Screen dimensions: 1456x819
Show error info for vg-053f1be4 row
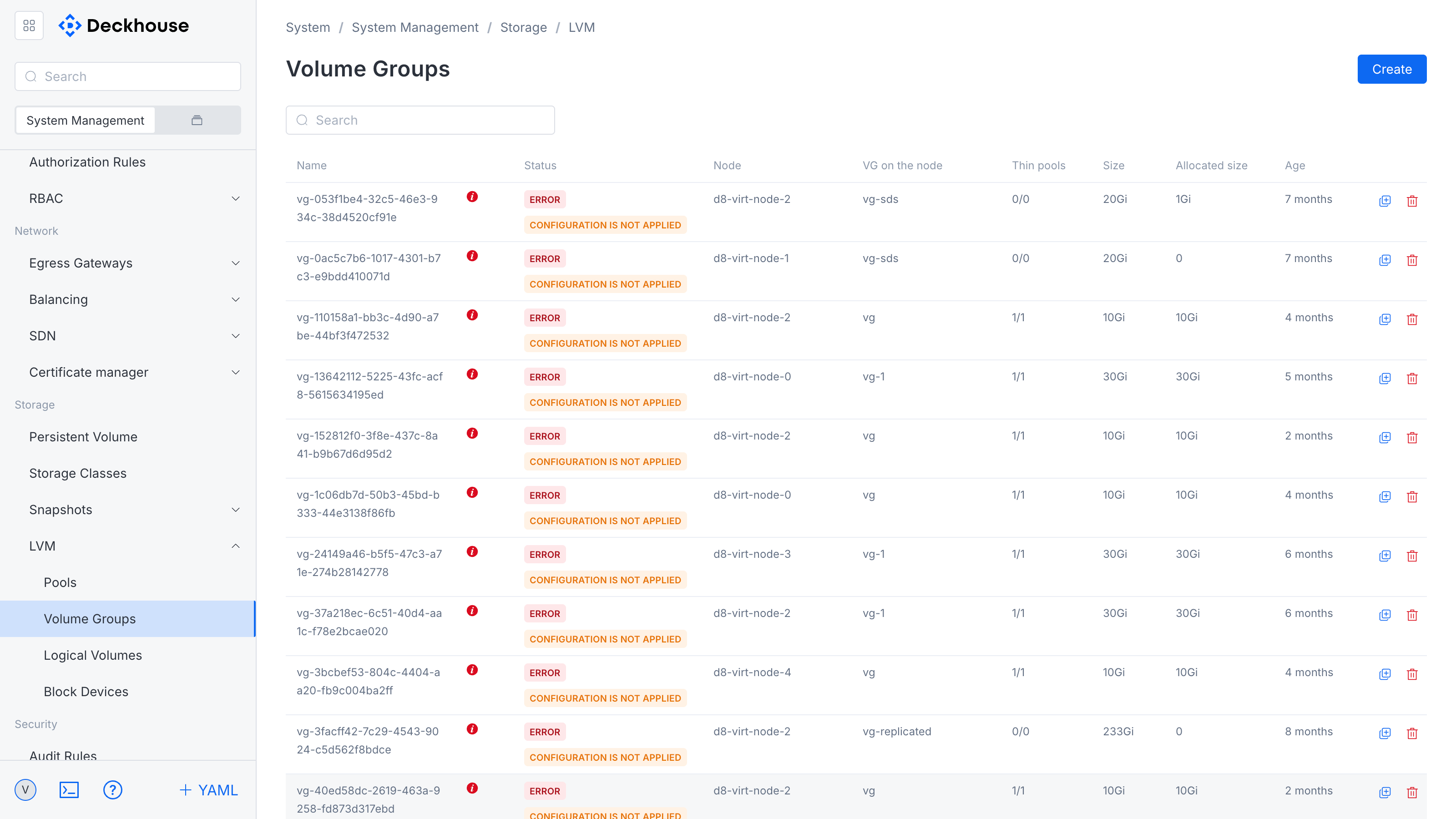[473, 197]
